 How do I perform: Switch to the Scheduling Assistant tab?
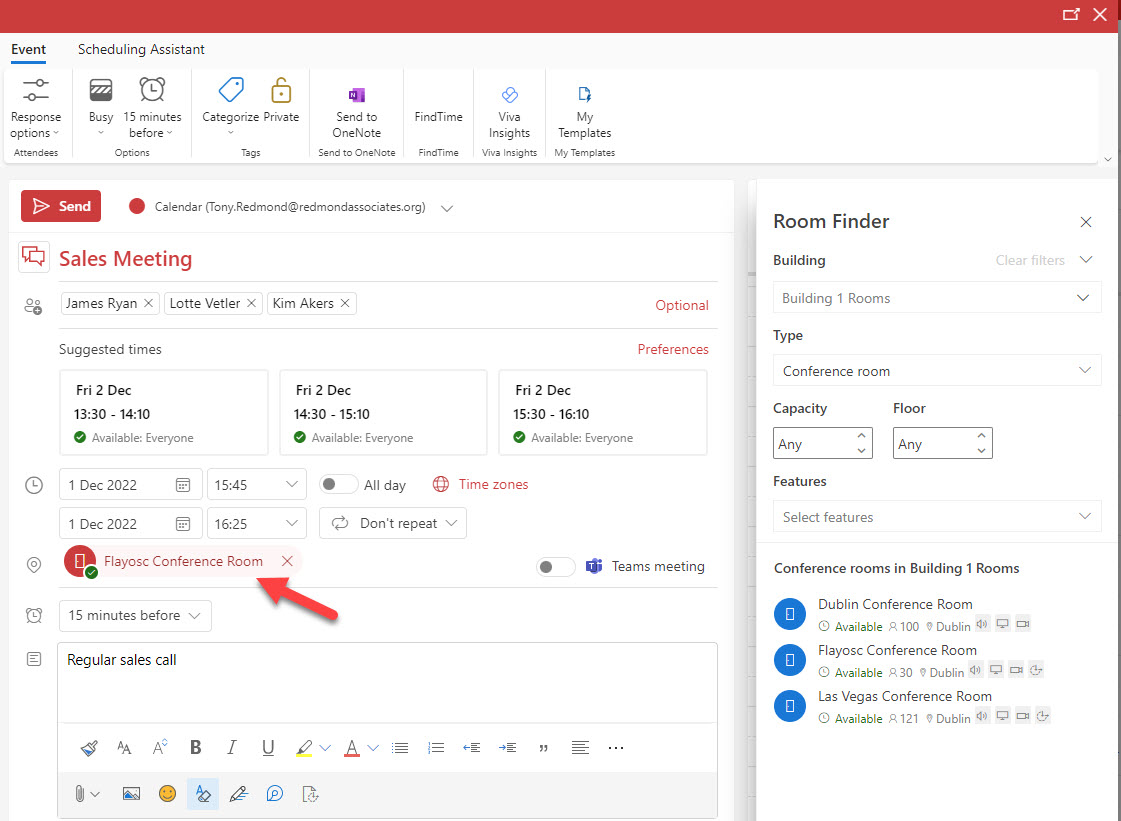(141, 49)
